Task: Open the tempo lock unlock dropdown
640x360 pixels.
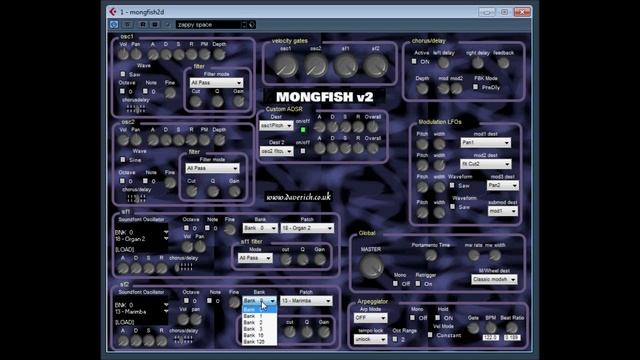Action: coord(371,339)
